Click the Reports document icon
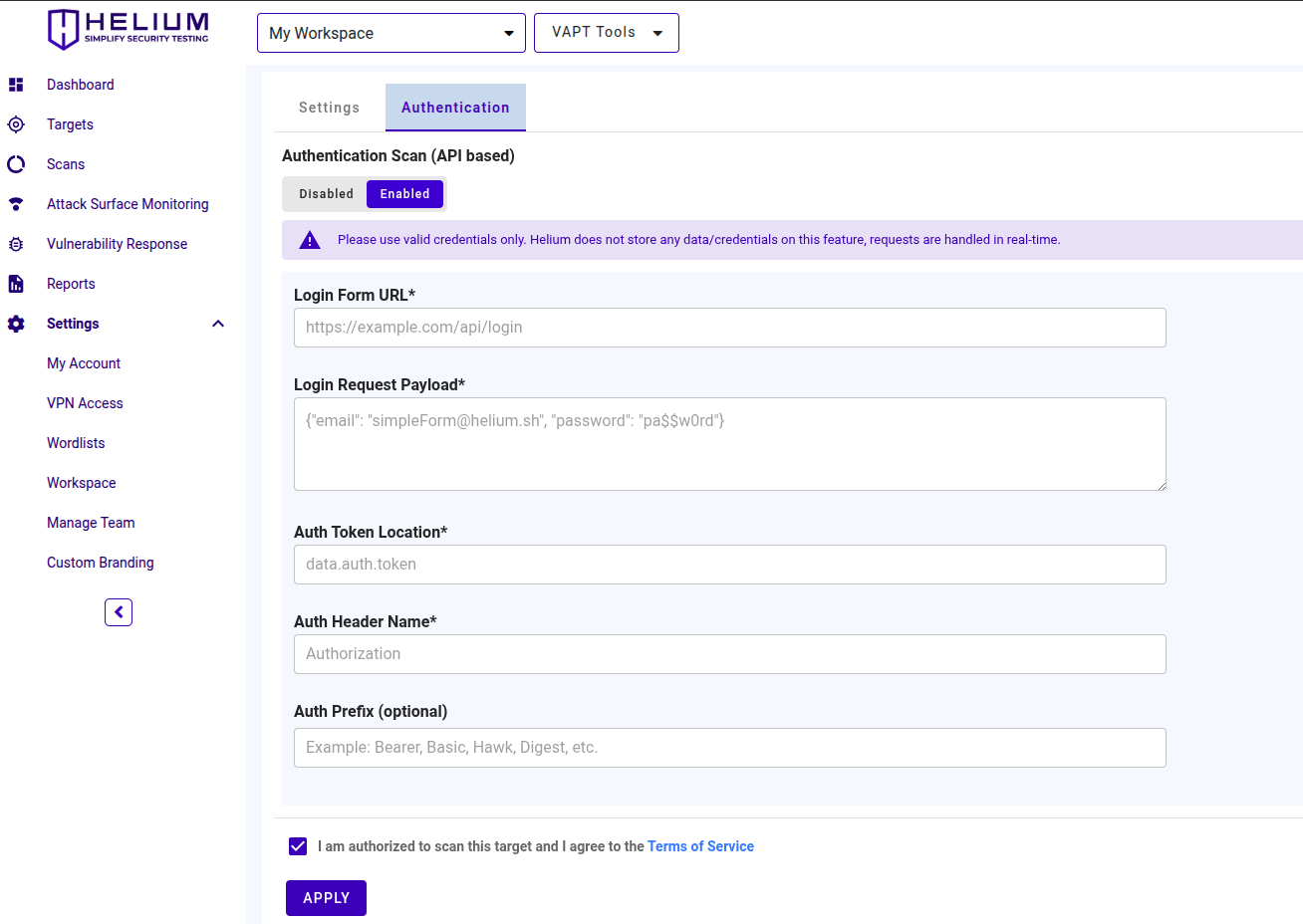The image size is (1303, 924). pyautogui.click(x=16, y=284)
